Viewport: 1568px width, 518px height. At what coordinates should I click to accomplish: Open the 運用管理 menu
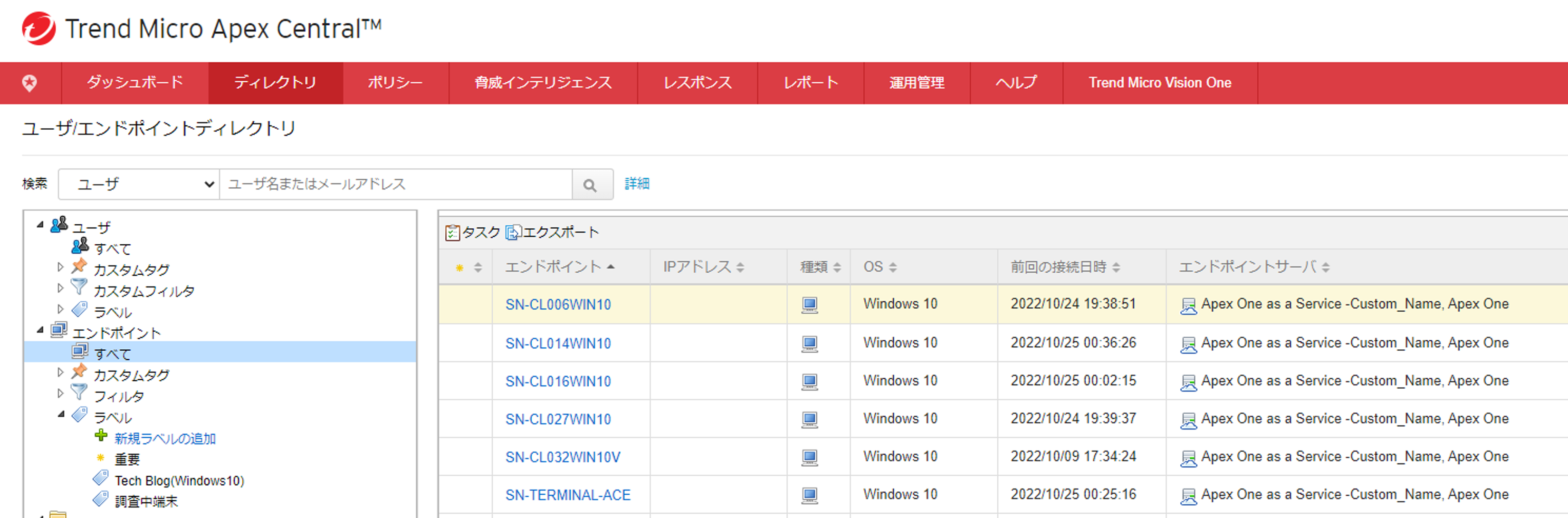[x=916, y=83]
